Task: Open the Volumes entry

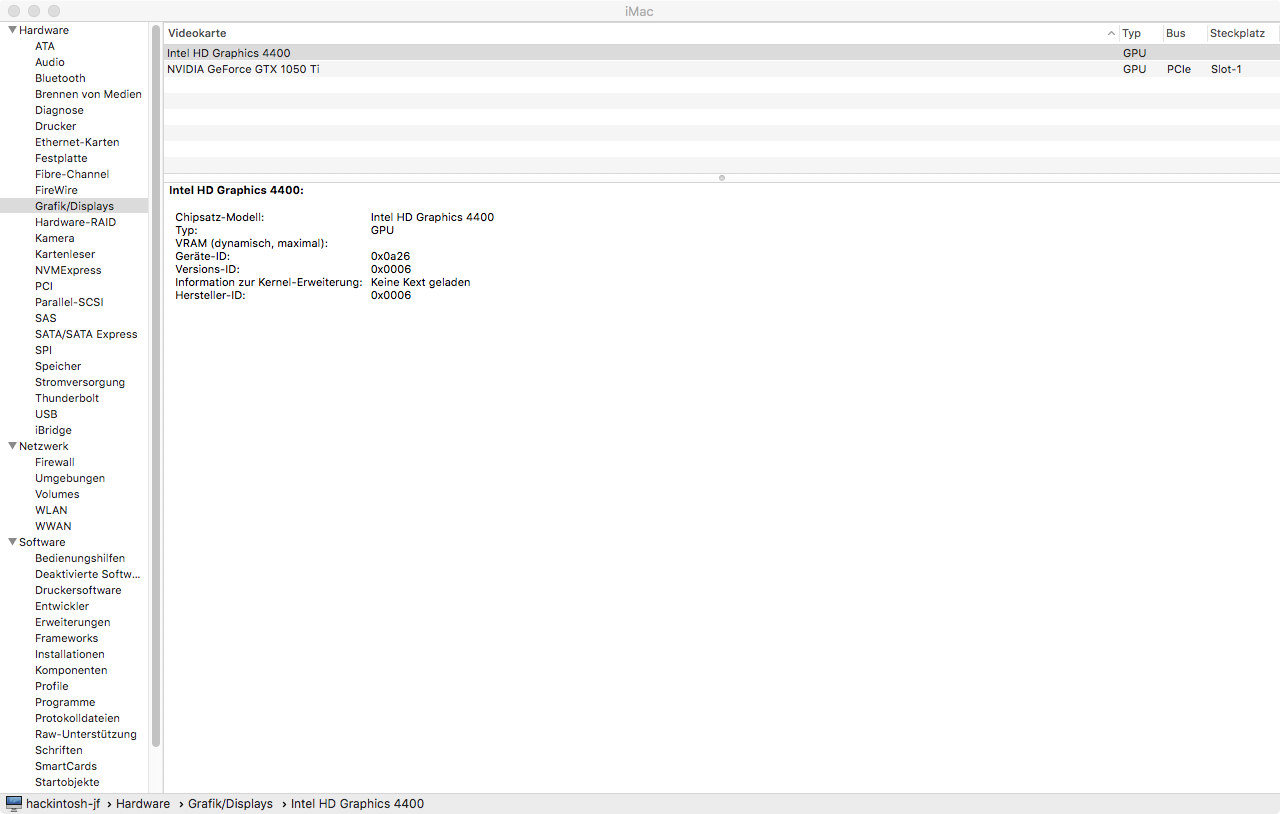Action: click(x=57, y=494)
